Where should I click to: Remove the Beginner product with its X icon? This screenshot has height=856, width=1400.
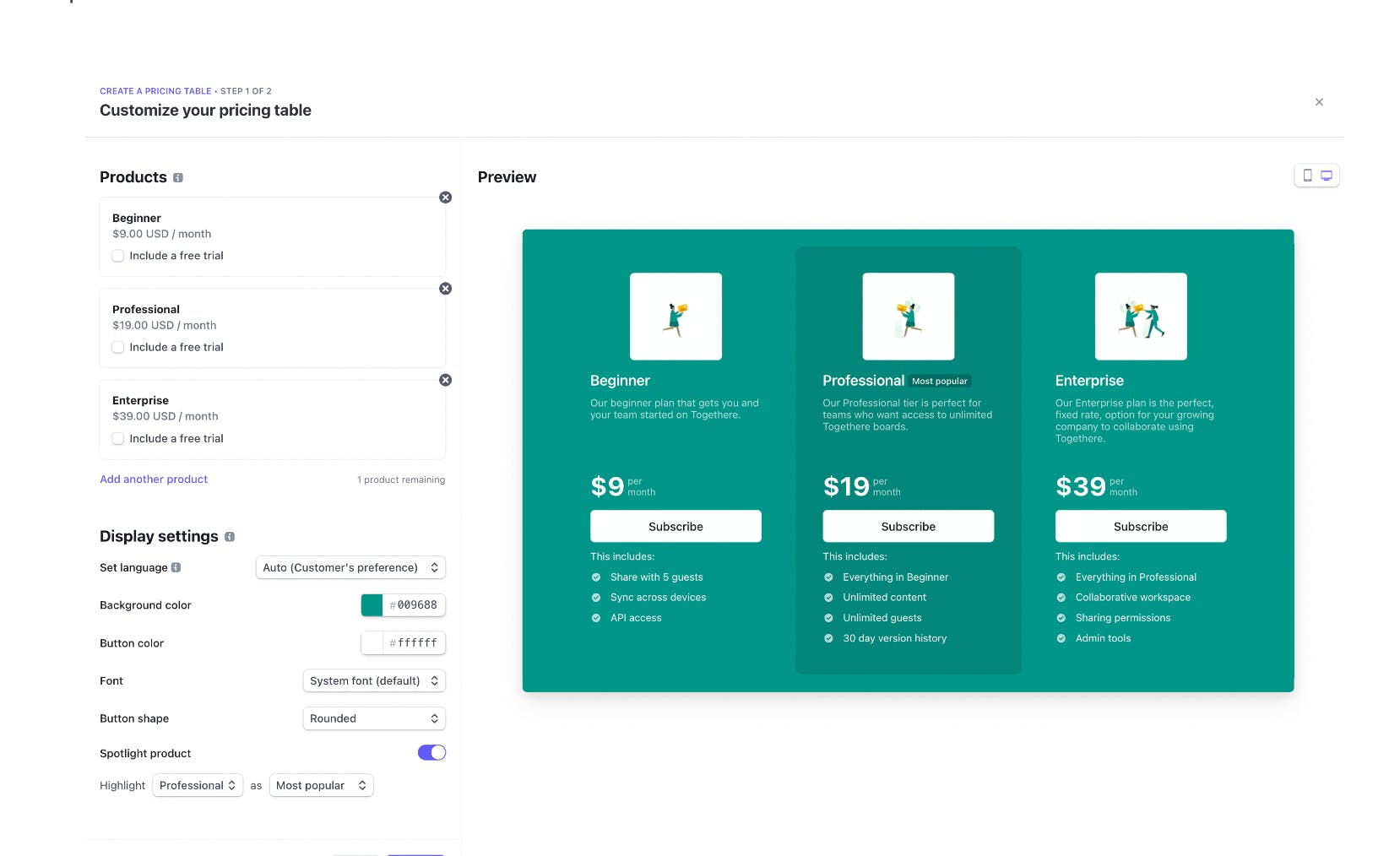pos(445,198)
